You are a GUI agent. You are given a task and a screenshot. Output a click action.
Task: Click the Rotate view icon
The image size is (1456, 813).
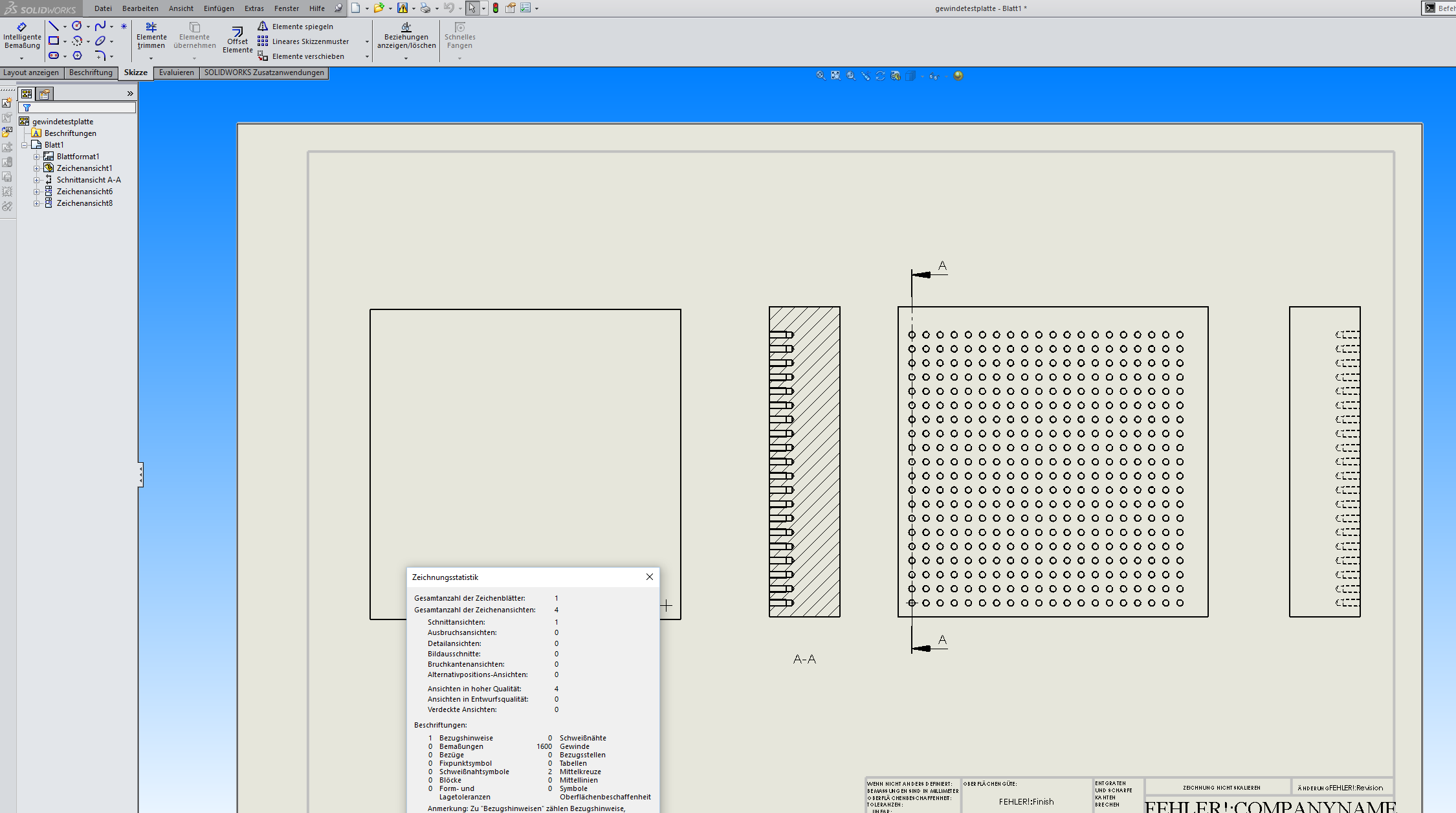pos(881,76)
